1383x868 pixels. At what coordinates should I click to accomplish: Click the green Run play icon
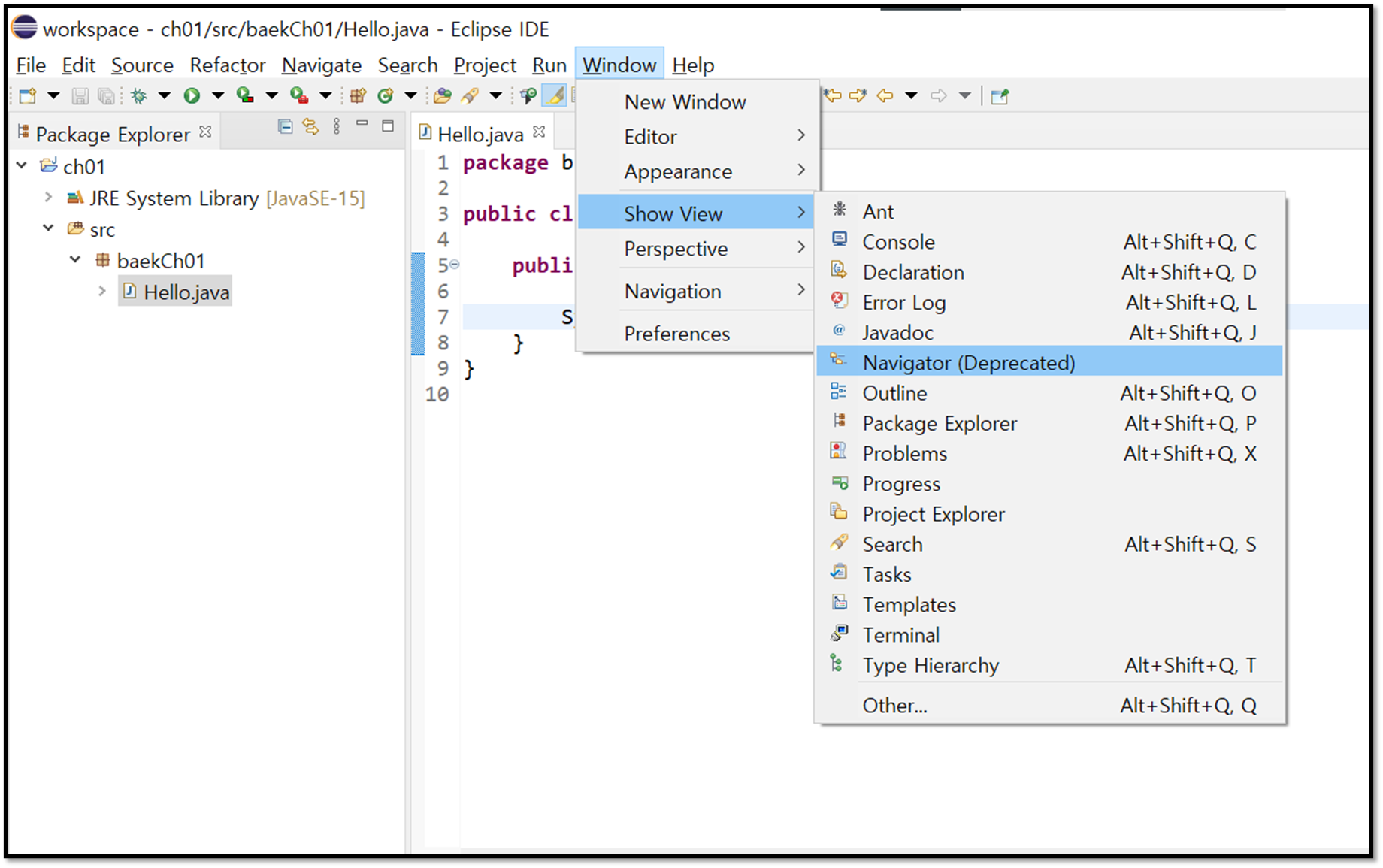(192, 95)
